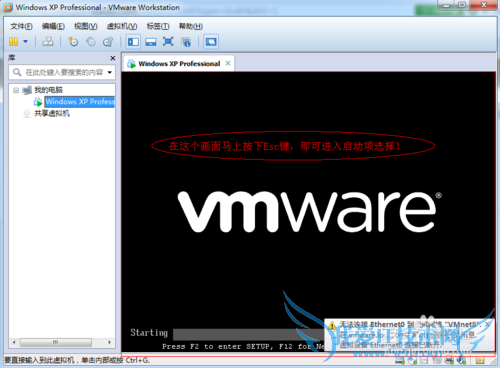Close the Ethernet0 warning notification
Viewport: 500px width, 368px height.
tap(488, 324)
